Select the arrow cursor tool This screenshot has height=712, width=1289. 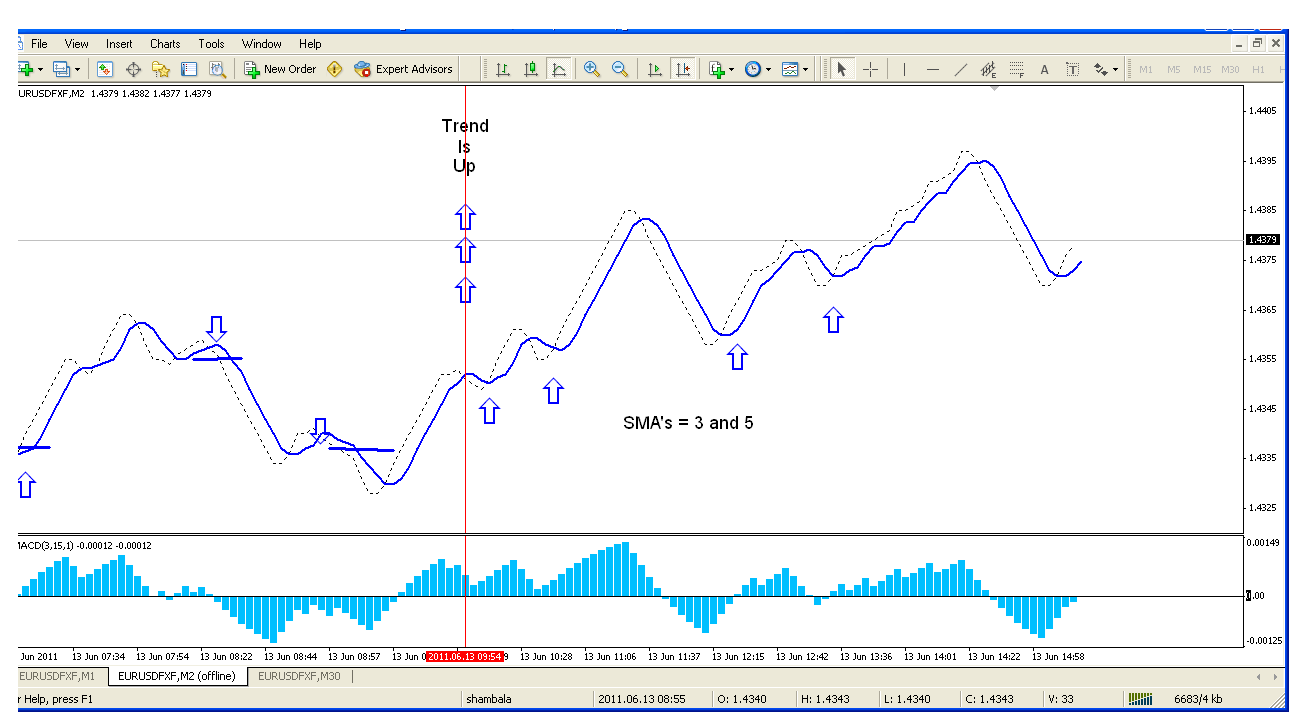tap(841, 69)
